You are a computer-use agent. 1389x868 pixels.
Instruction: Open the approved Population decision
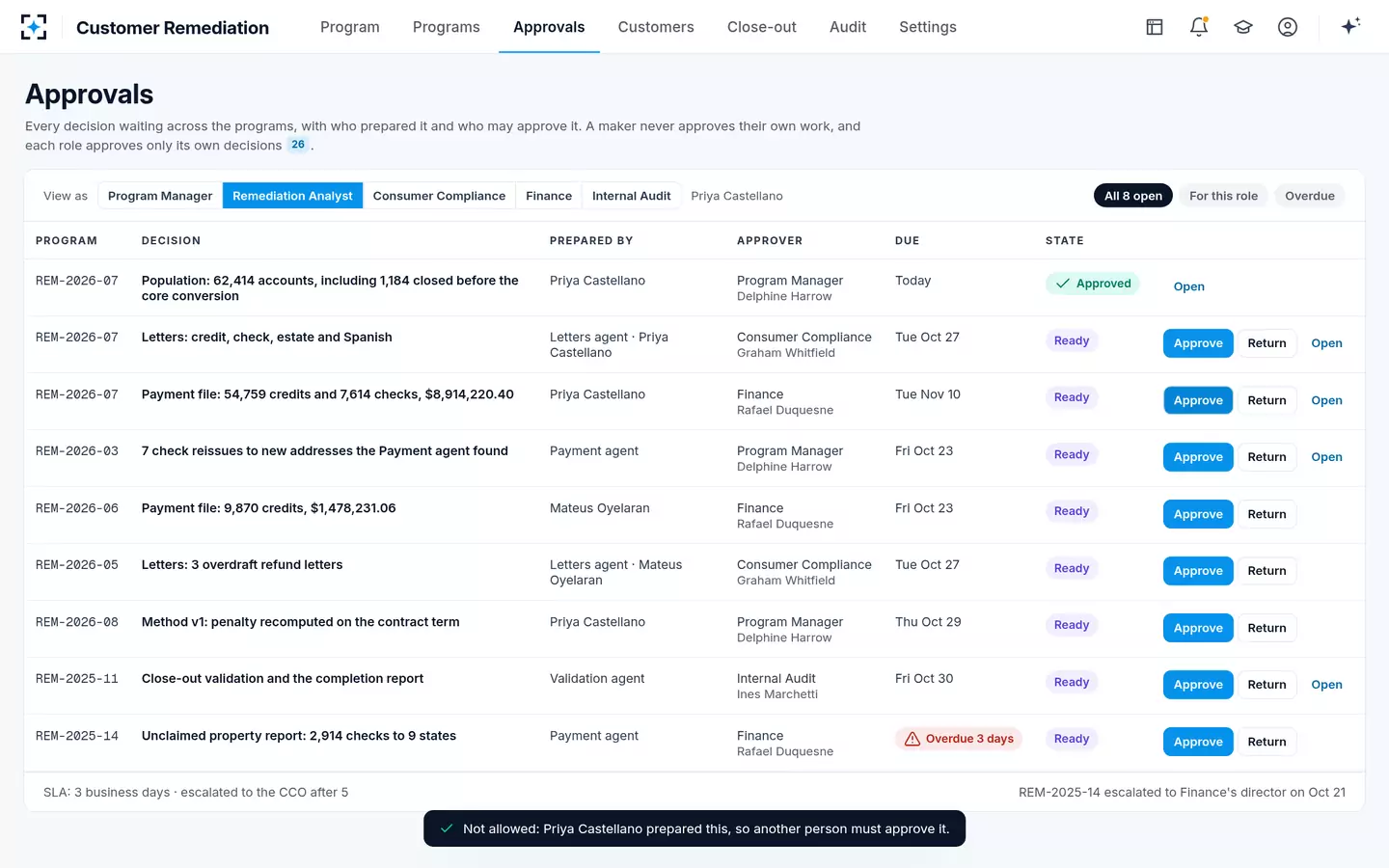[1188, 286]
